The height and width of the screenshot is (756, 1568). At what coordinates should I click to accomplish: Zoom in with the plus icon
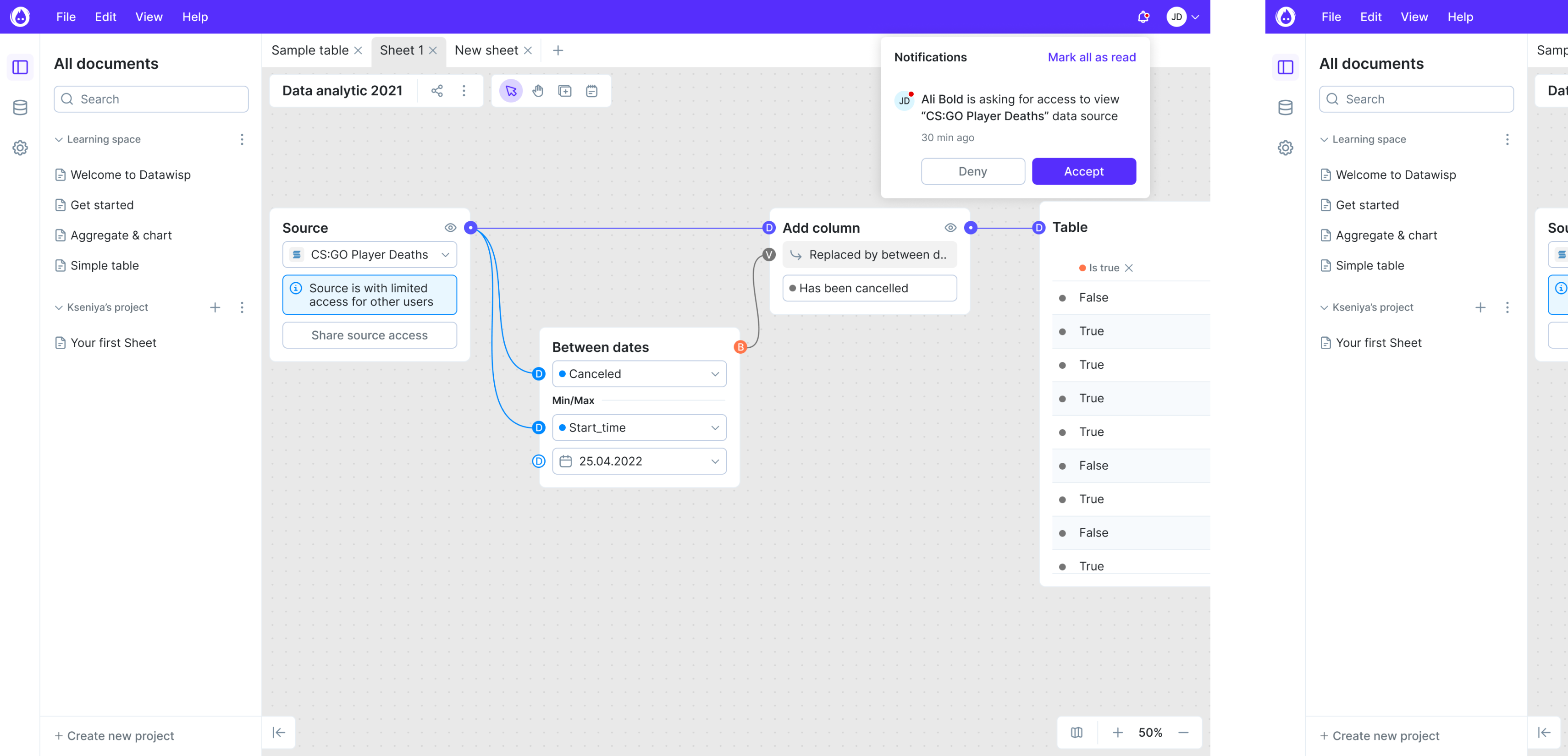coord(1118,732)
